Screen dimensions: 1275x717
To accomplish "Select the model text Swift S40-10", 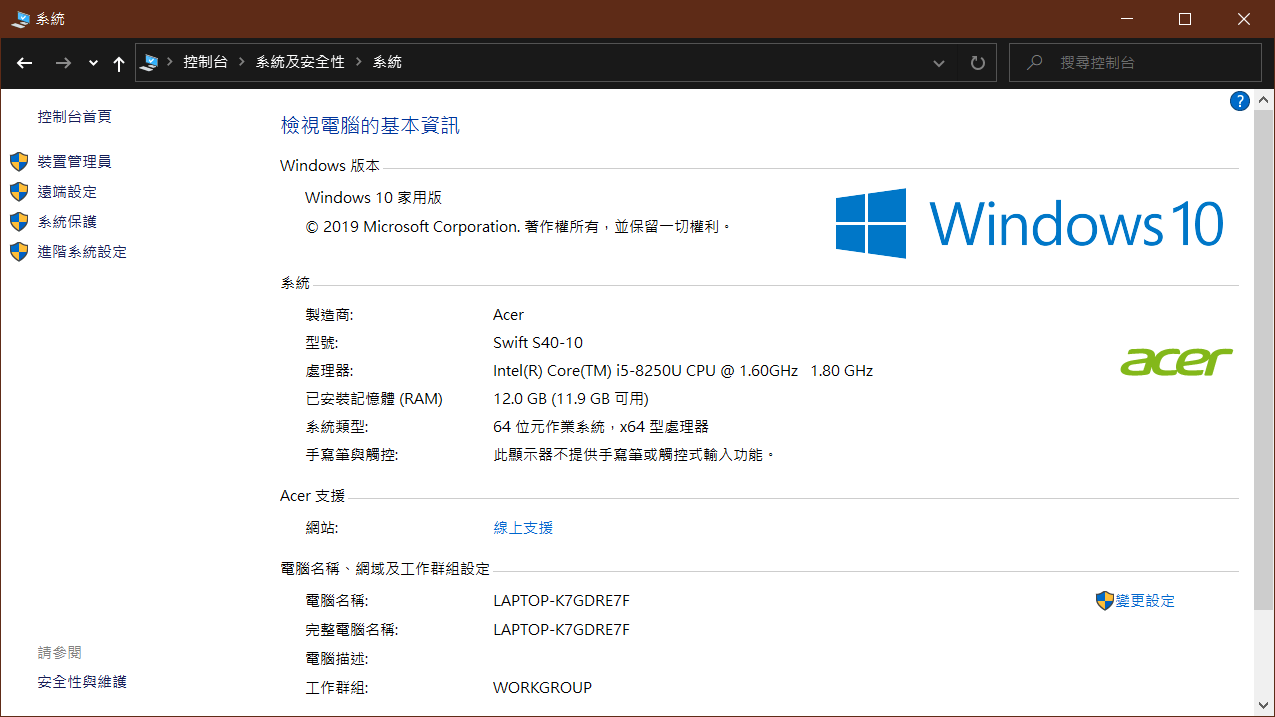I will (538, 343).
